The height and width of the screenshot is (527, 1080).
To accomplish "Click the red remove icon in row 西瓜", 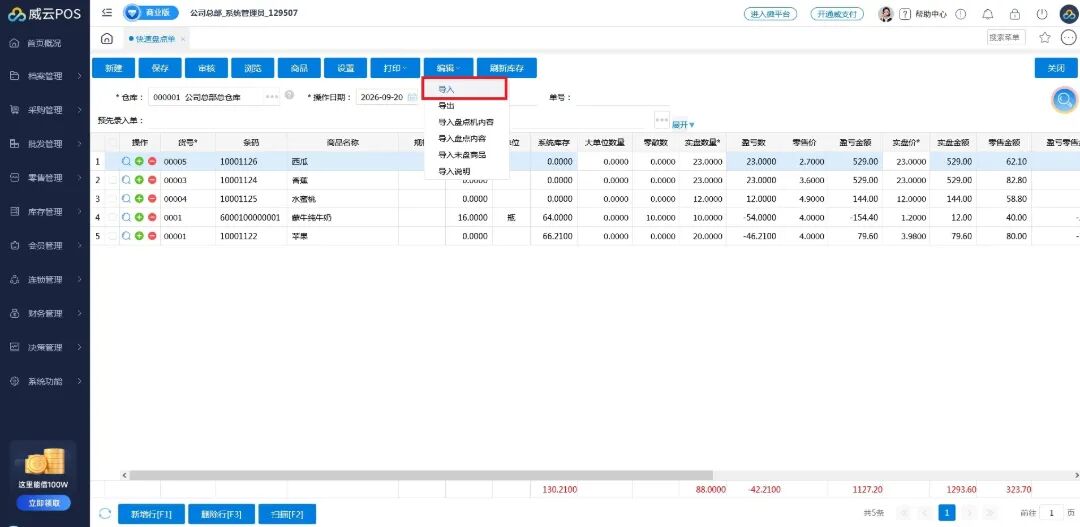I will click(x=152, y=161).
